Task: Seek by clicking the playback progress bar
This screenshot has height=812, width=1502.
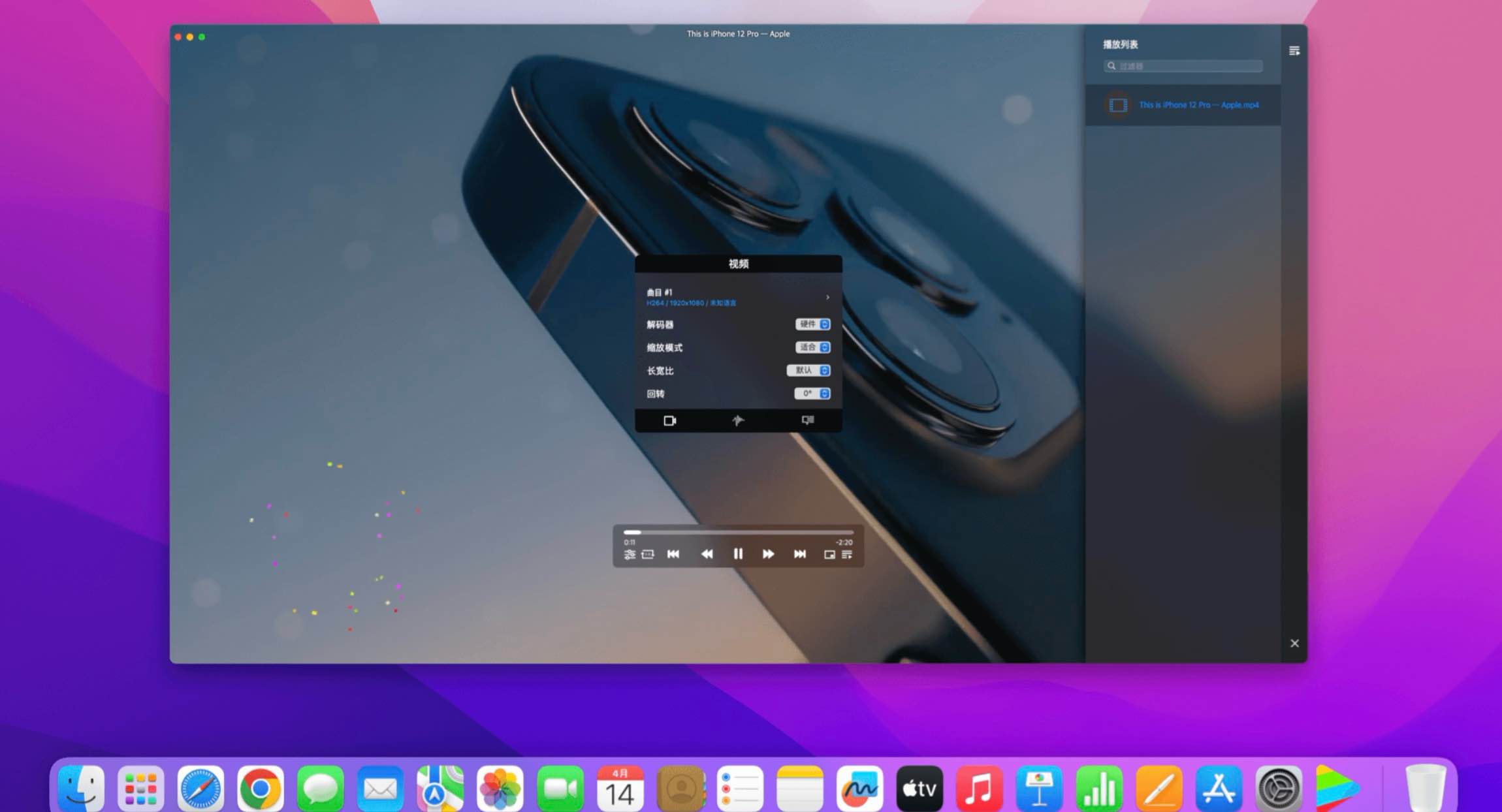Action: pyautogui.click(x=738, y=533)
